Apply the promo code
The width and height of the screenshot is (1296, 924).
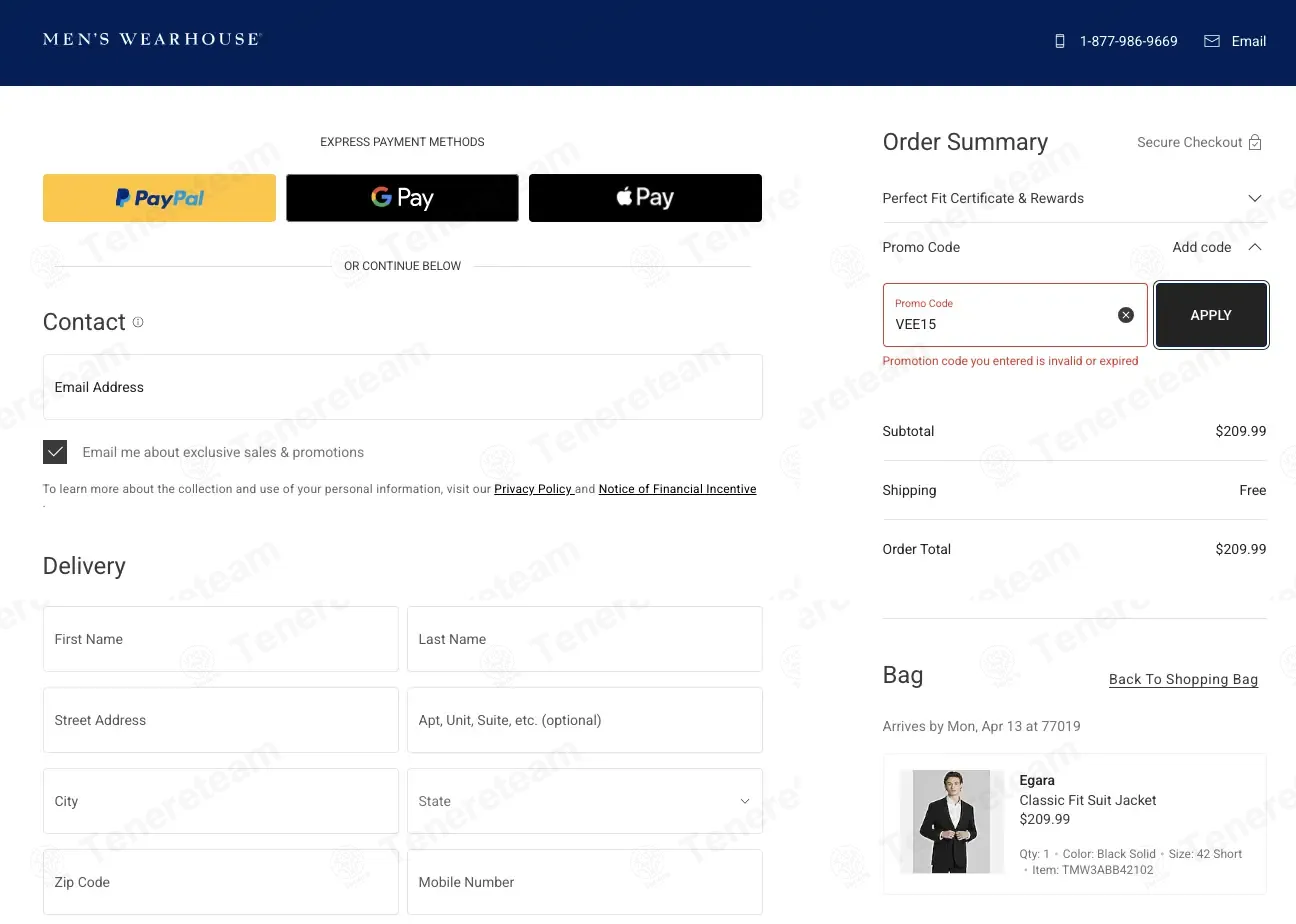point(1211,315)
